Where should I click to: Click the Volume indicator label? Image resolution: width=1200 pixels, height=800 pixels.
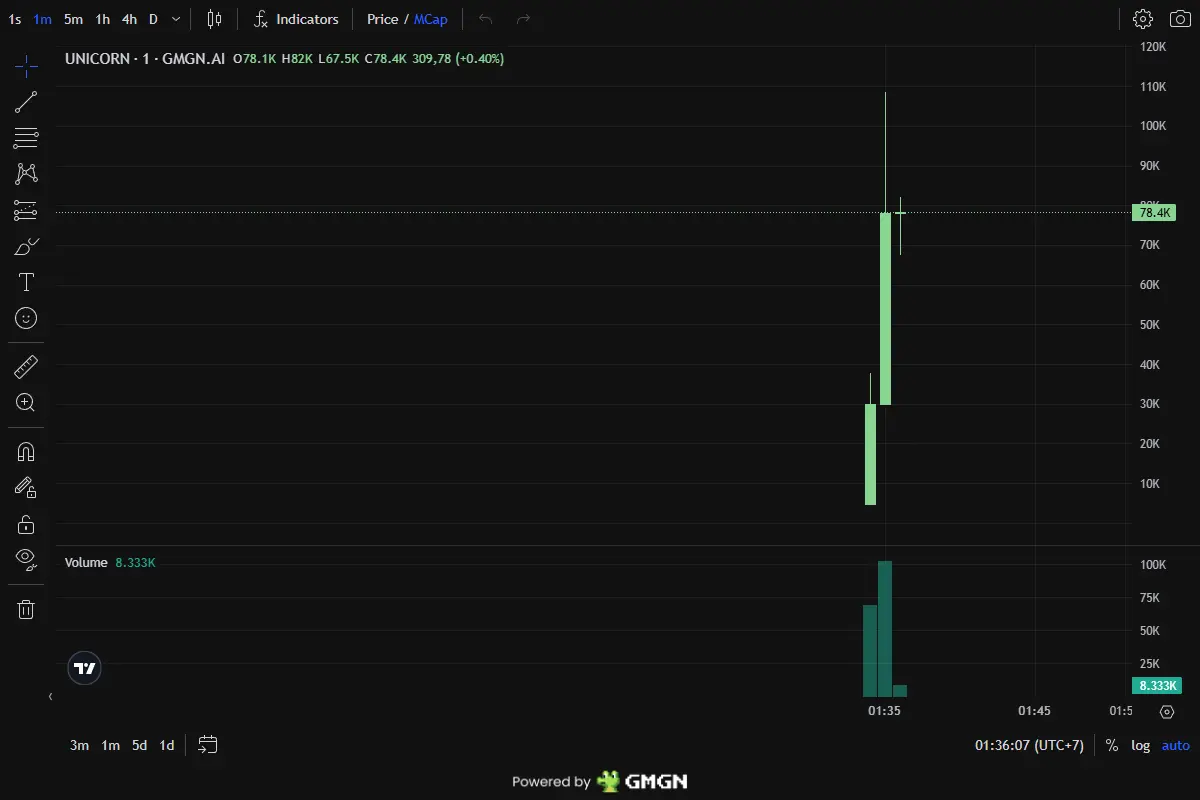point(86,562)
